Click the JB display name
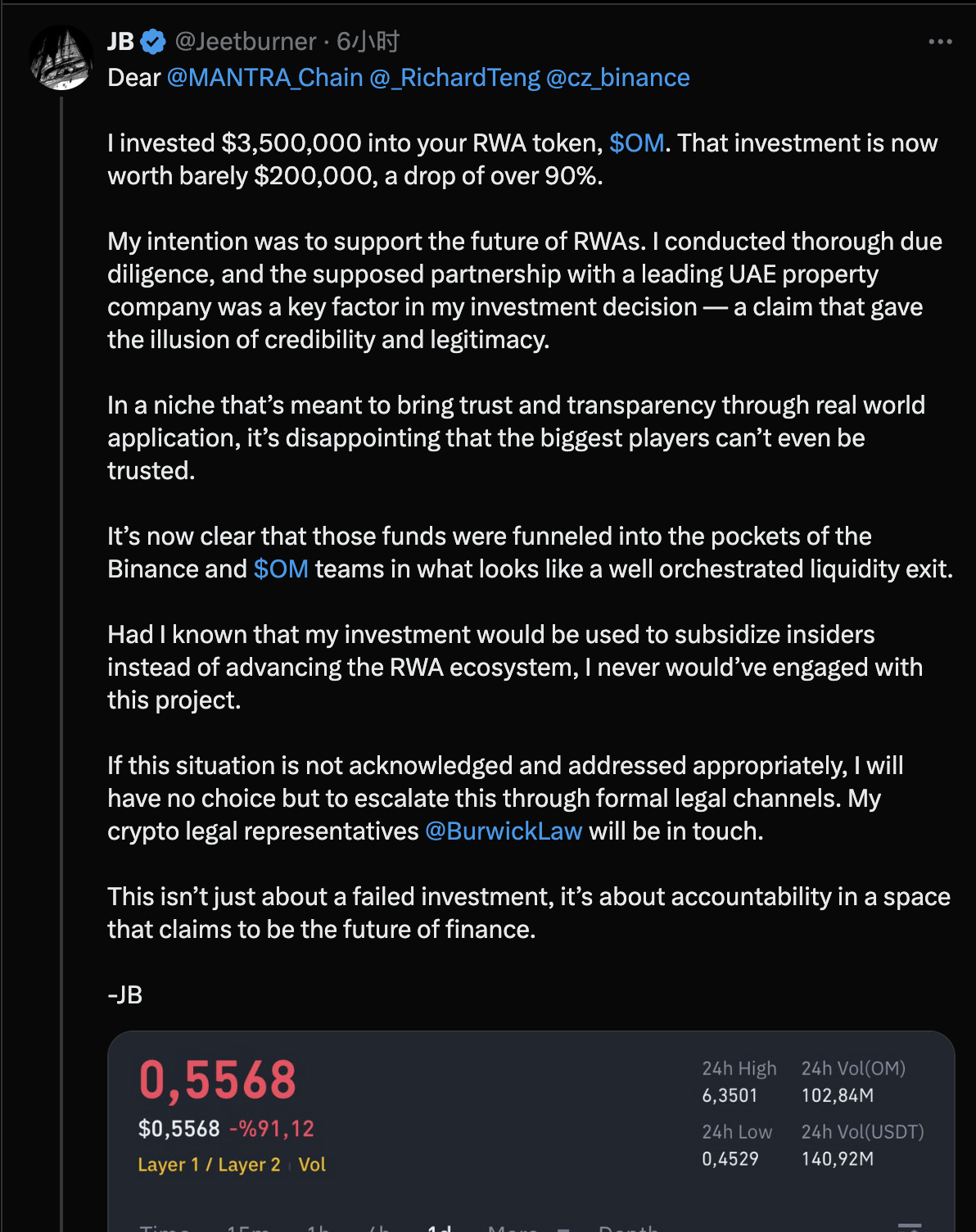976x1232 pixels. pyautogui.click(x=121, y=42)
